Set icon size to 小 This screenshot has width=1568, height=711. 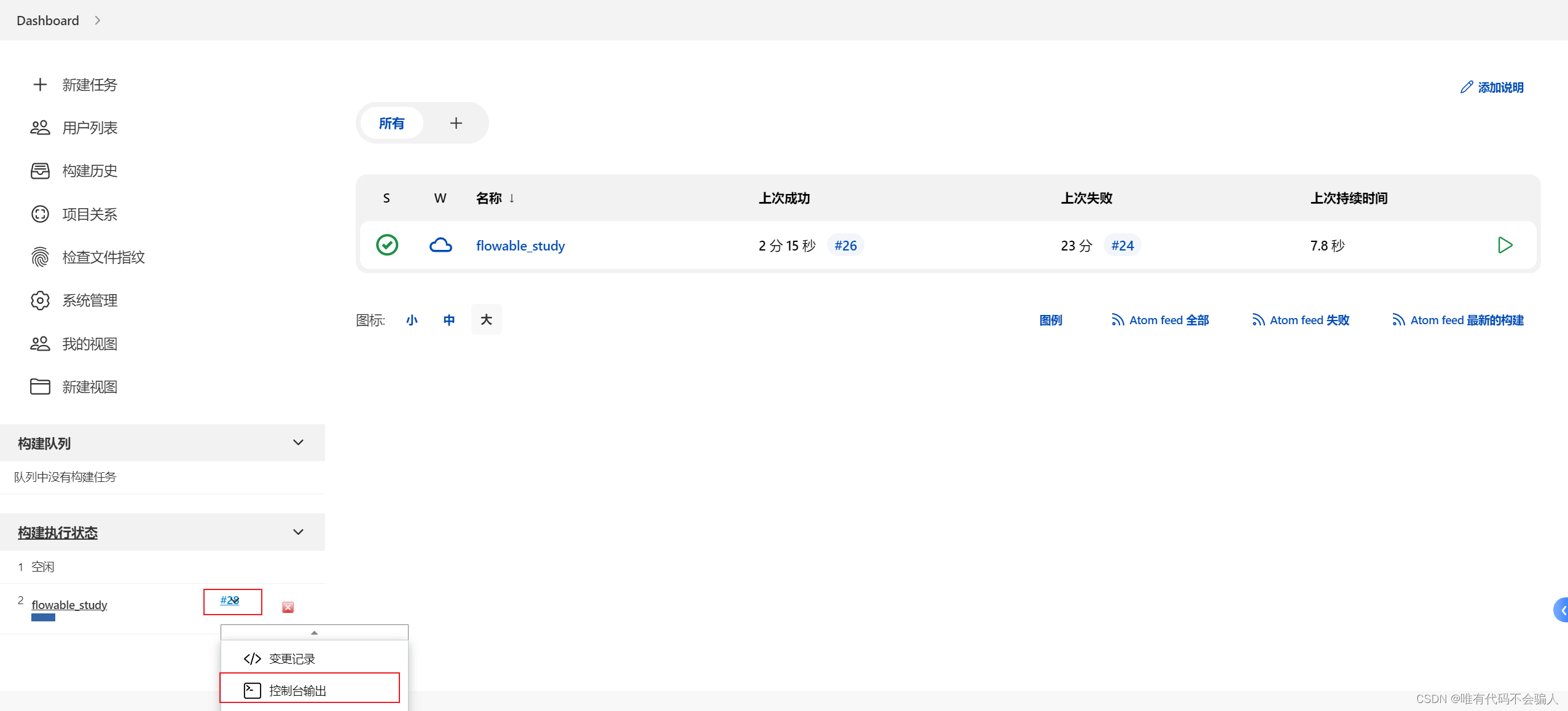[412, 320]
